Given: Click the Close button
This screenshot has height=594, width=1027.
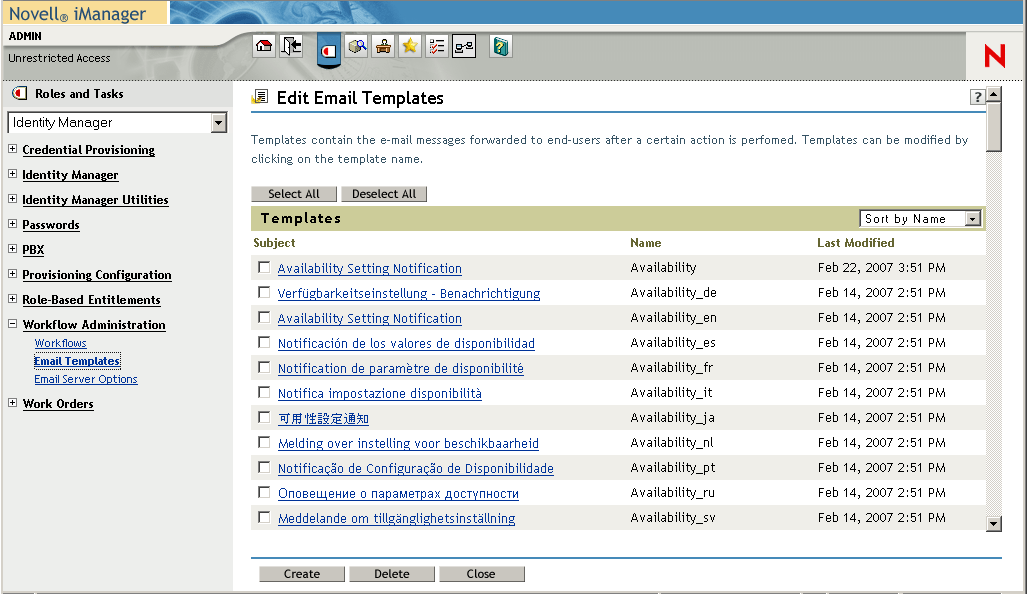Looking at the screenshot, I should 481,574.
